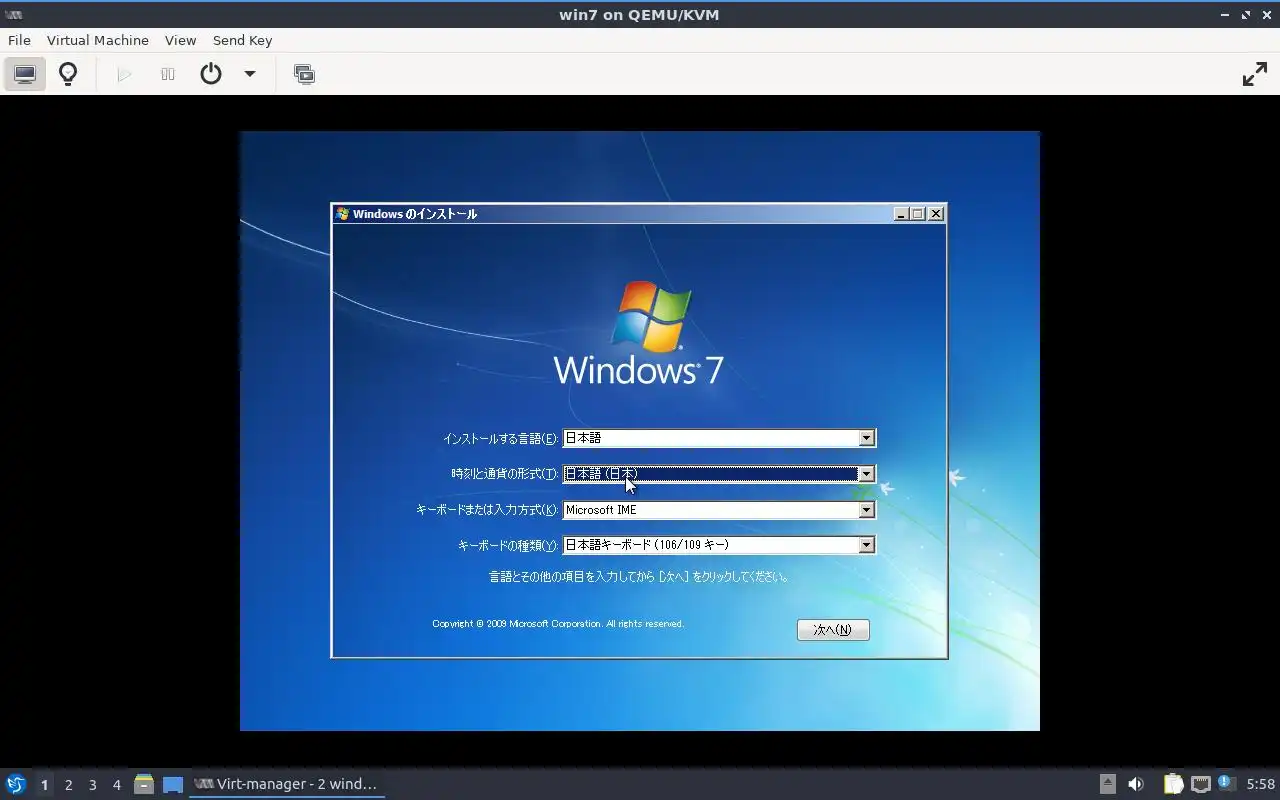The width and height of the screenshot is (1280, 800).
Task: Minimize the Windows installer dialog
Action: tap(901, 214)
